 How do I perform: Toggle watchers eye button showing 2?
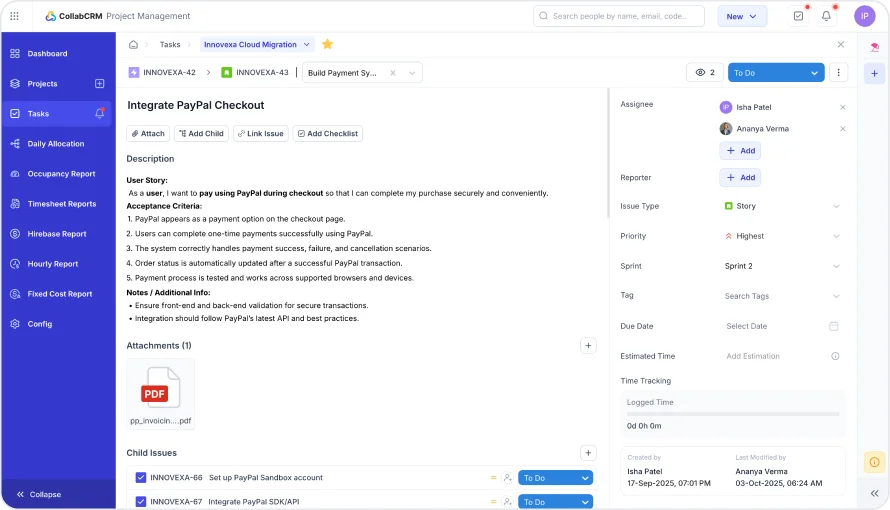(x=704, y=73)
